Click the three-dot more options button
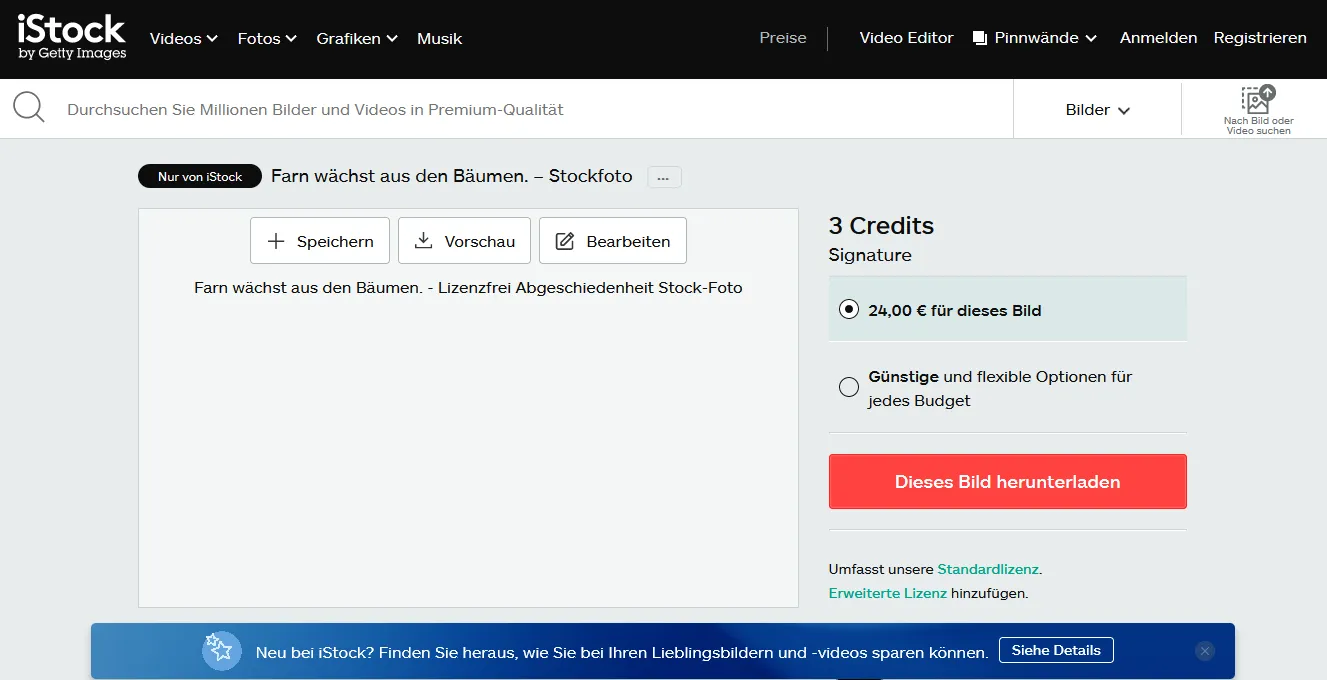1327x680 pixels. coord(664,177)
